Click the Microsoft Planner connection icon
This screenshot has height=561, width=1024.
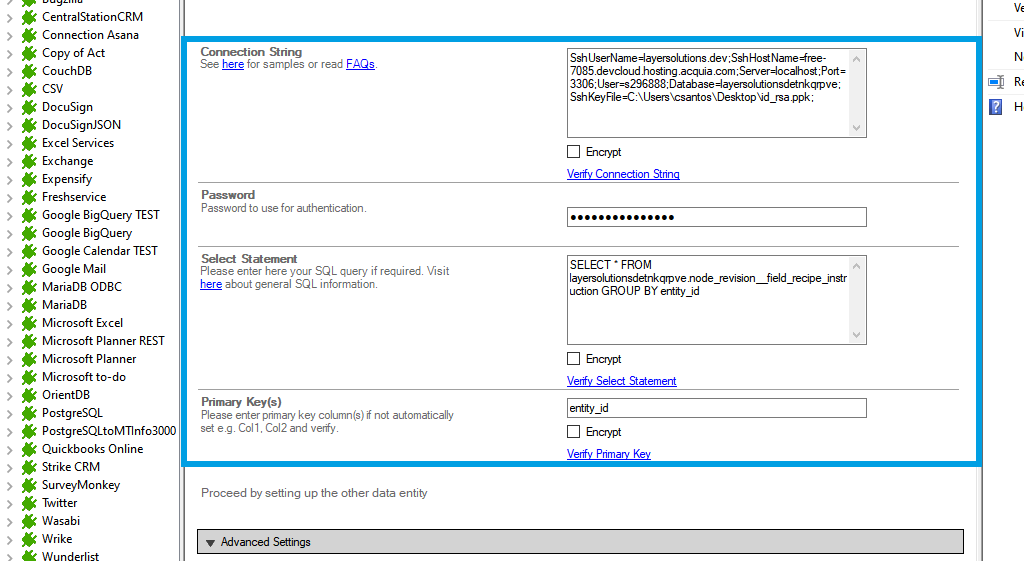[29, 359]
